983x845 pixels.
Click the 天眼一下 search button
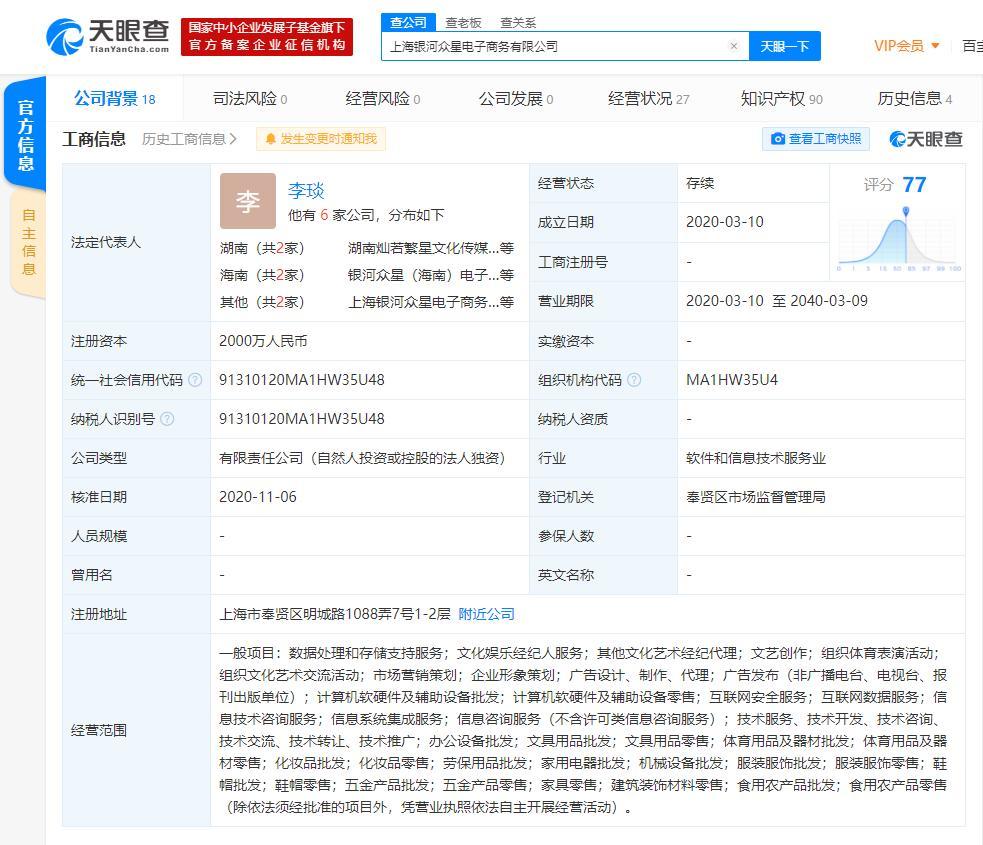(x=785, y=46)
